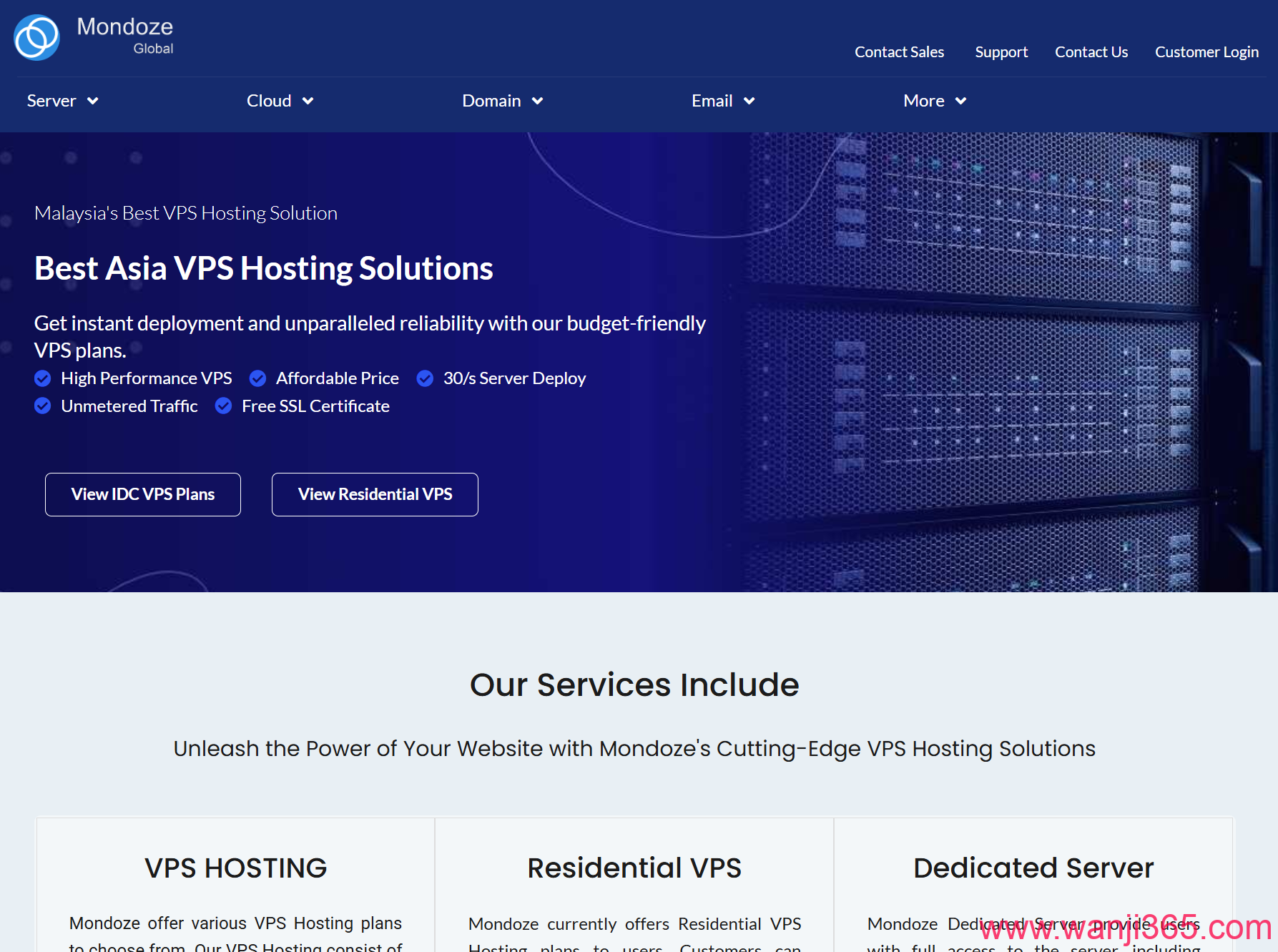The image size is (1278, 952).
Task: Go to Contact Sales link
Action: tap(899, 52)
